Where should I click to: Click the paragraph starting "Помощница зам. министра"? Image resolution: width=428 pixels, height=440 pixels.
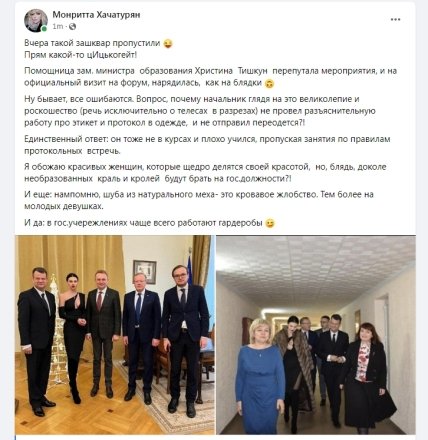click(x=211, y=77)
